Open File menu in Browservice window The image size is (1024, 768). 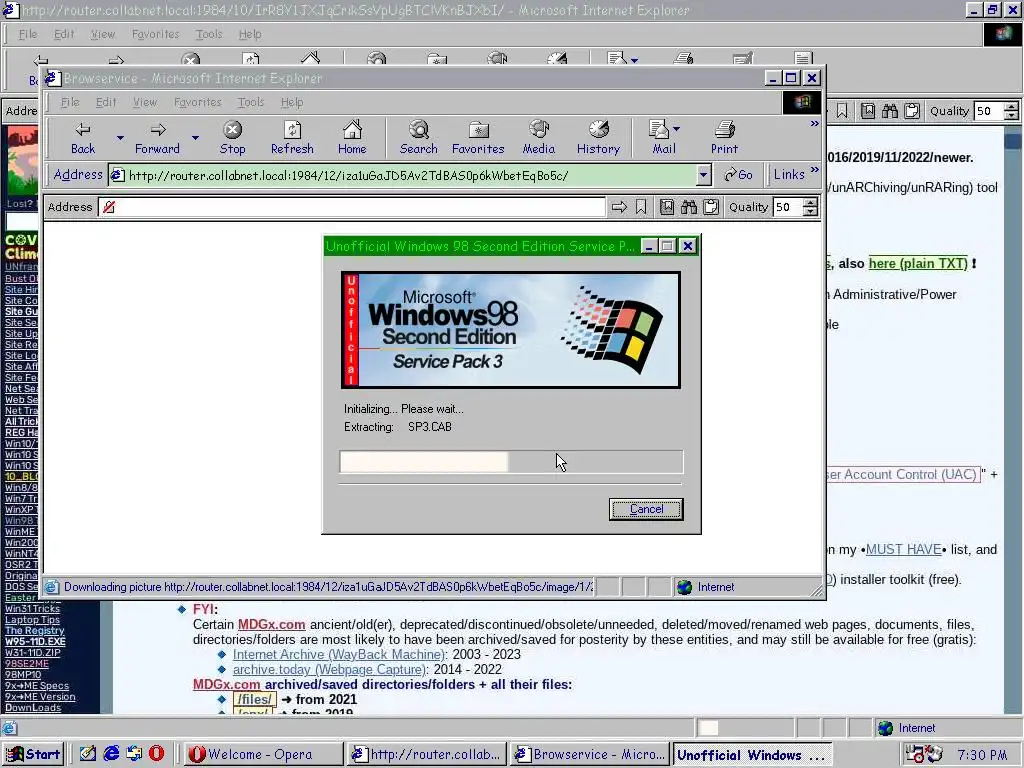pyautogui.click(x=70, y=102)
